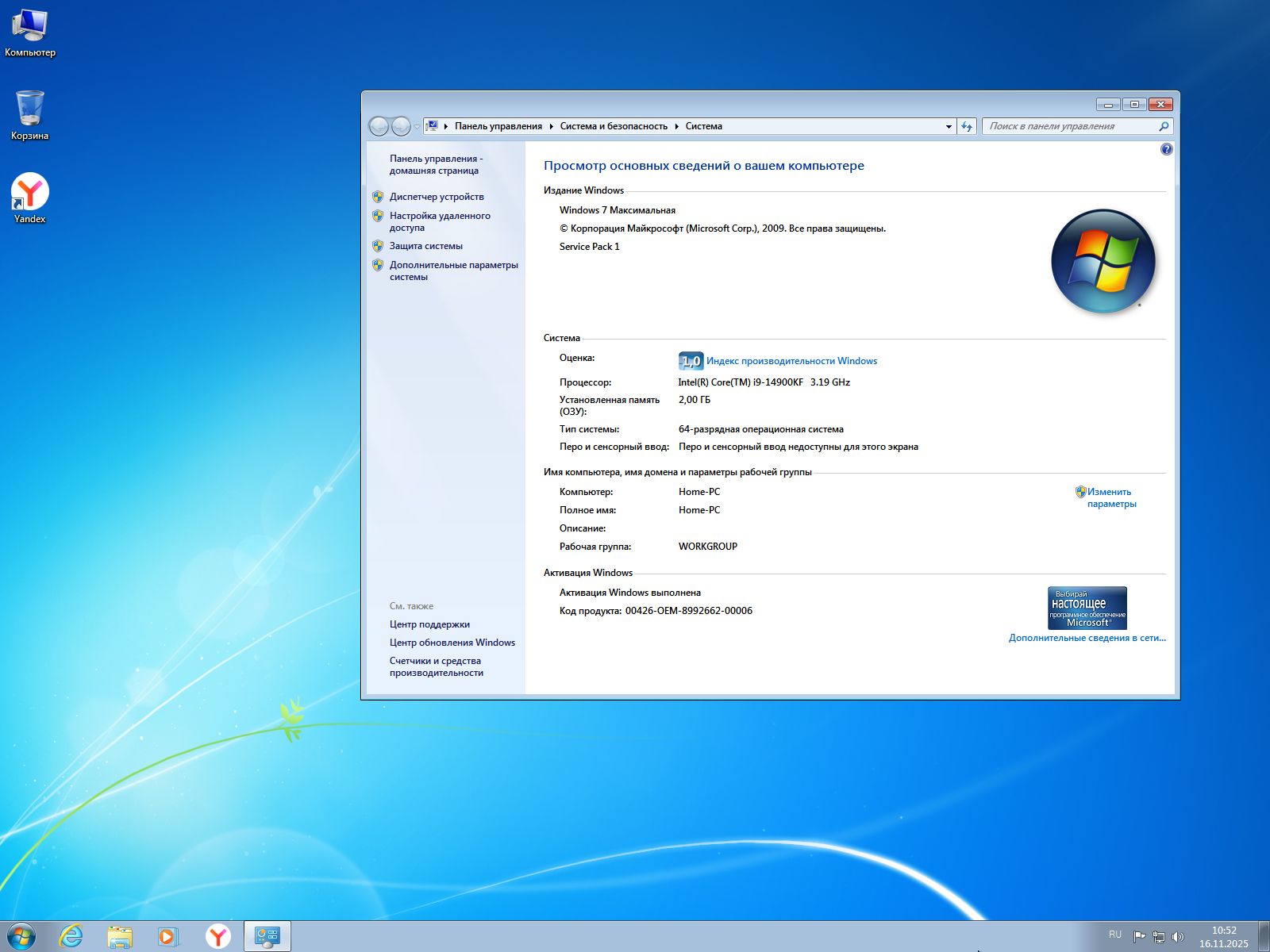Viewport: 1270px width, 952px height.
Task: Click the refresh button beside address bar
Action: point(967,126)
